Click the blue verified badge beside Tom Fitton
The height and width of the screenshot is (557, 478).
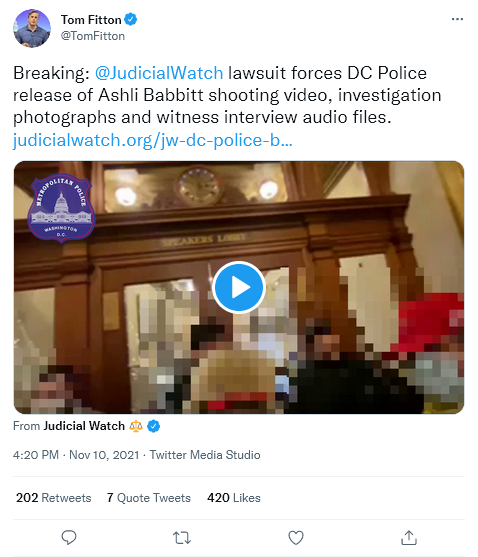[131, 20]
